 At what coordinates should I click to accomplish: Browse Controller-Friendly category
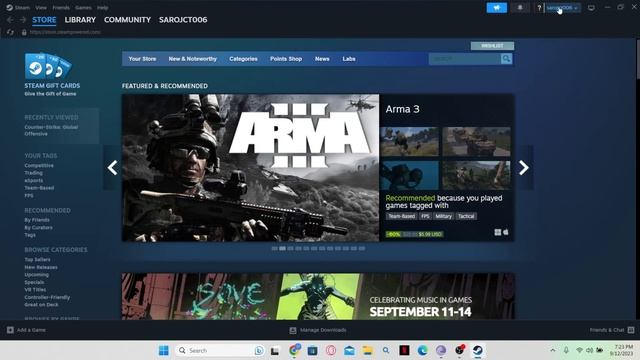point(47,297)
